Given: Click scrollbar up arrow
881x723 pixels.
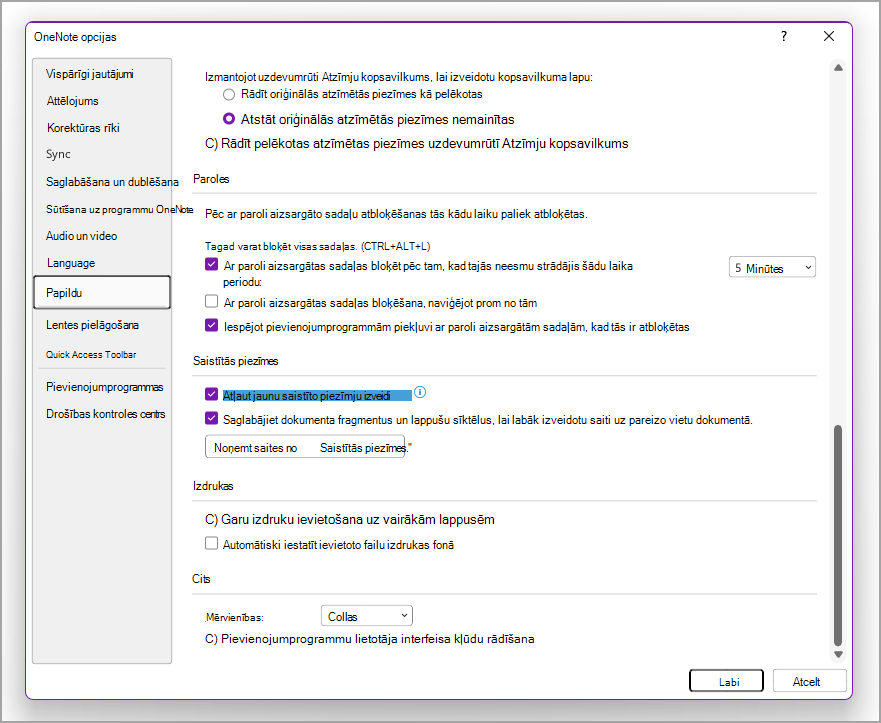Looking at the screenshot, I should (x=838, y=67).
